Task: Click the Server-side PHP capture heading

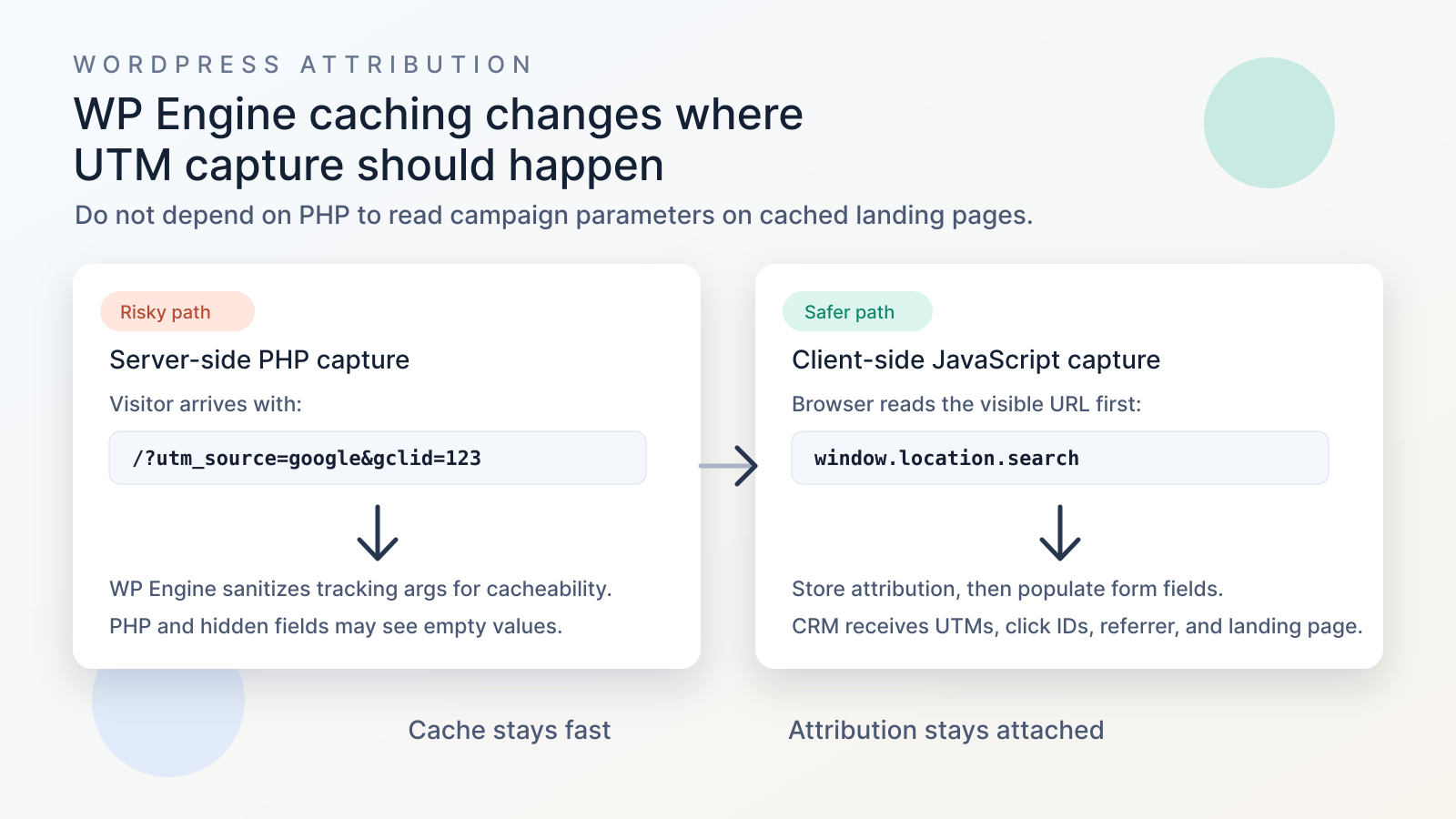Action: (x=259, y=359)
